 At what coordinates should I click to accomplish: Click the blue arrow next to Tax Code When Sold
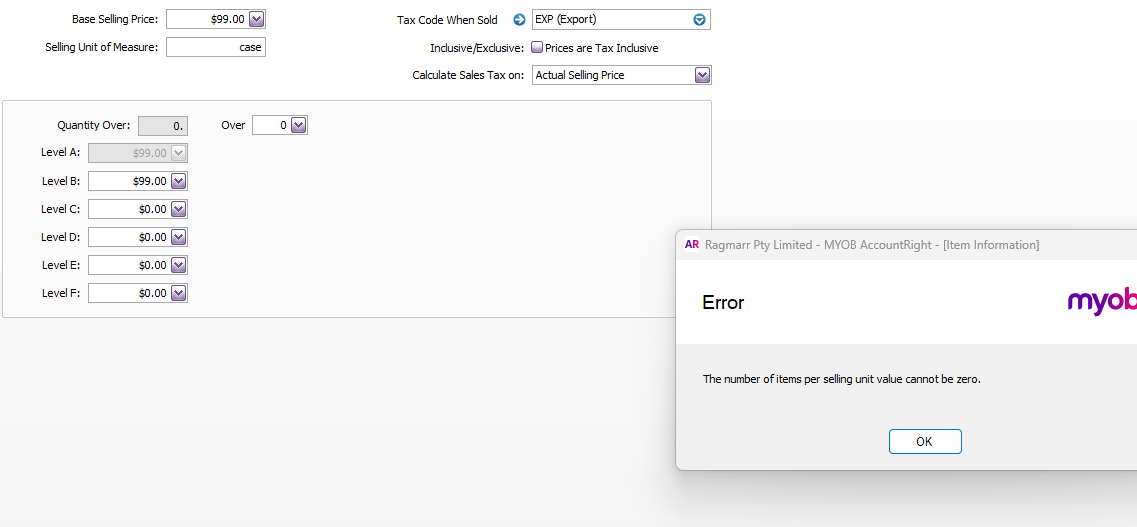(x=519, y=20)
